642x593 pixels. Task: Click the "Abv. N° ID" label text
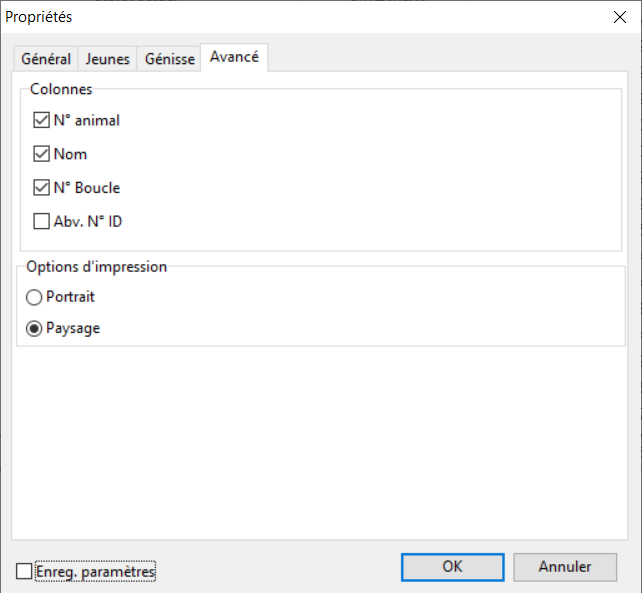click(88, 221)
